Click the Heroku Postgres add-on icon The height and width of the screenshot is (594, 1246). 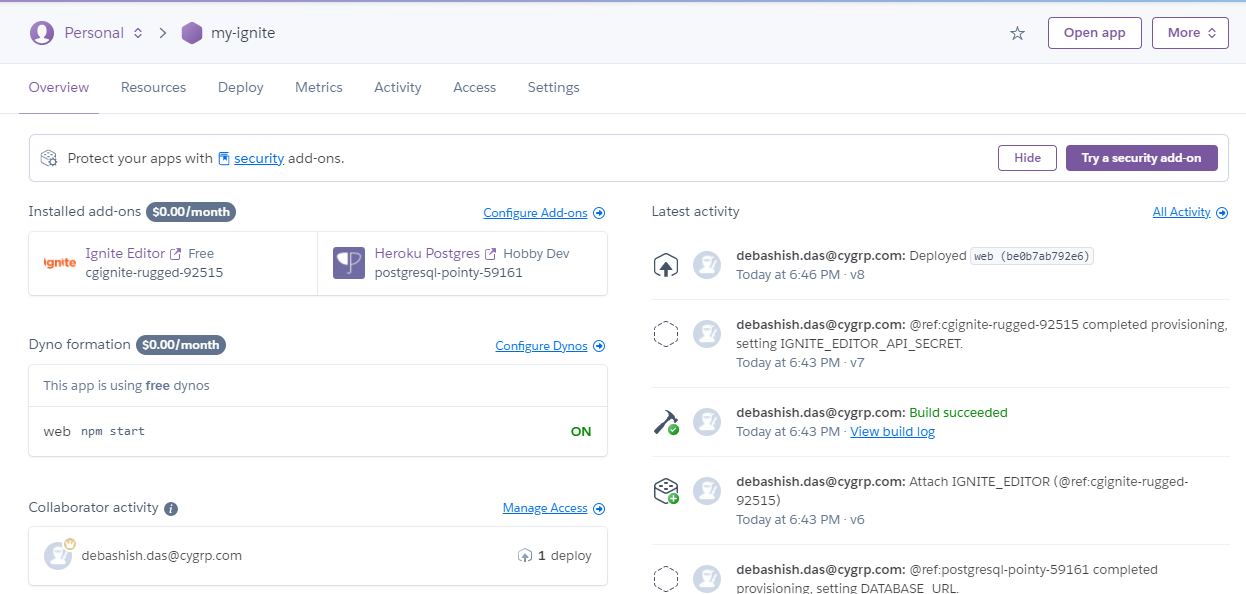tap(349, 263)
